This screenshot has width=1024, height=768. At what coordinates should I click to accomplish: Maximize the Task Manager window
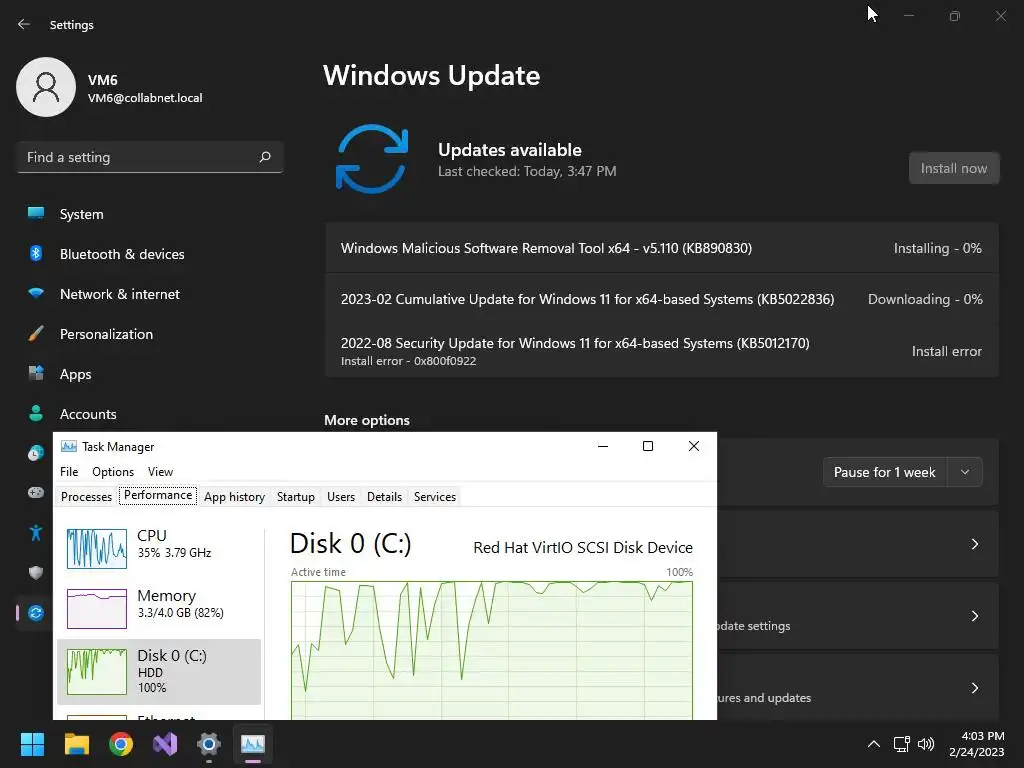point(648,446)
